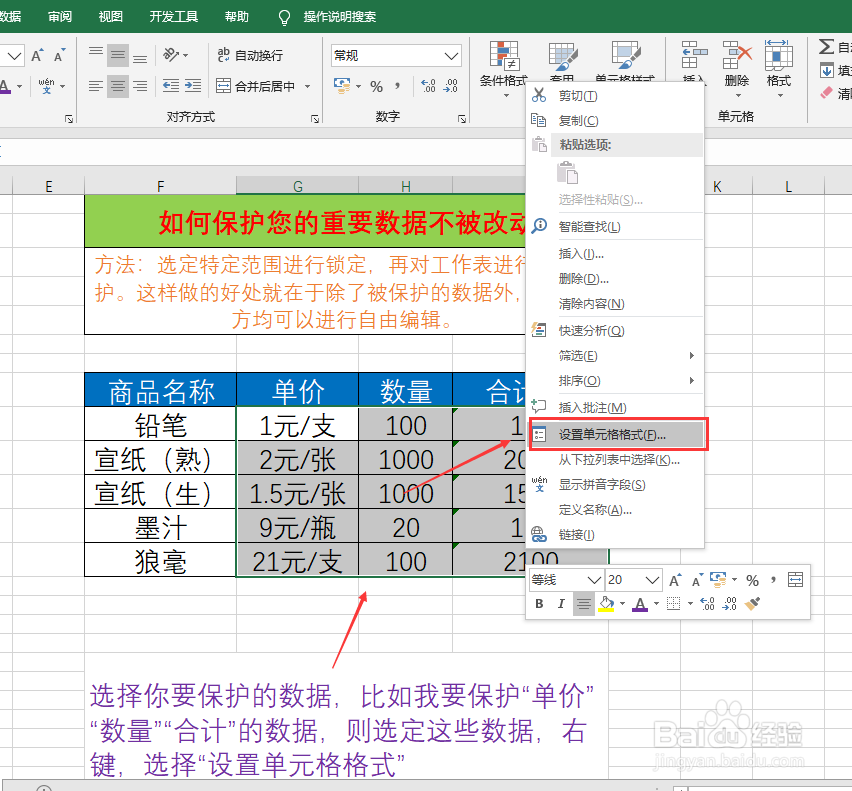This screenshot has width=852, height=791.
Task: Click the Delete cells icon (删除)
Action: coord(737,68)
